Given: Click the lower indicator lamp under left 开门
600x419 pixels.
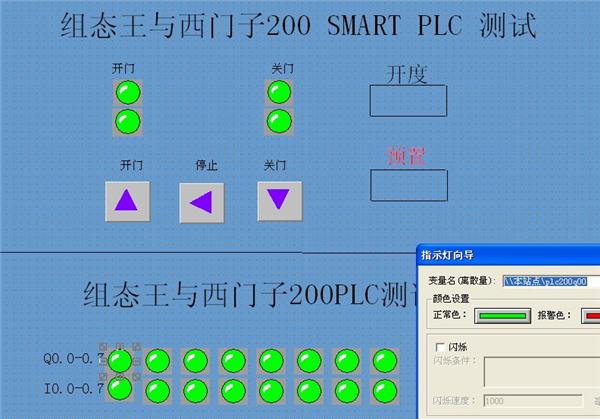Looking at the screenshot, I should coord(128,122).
